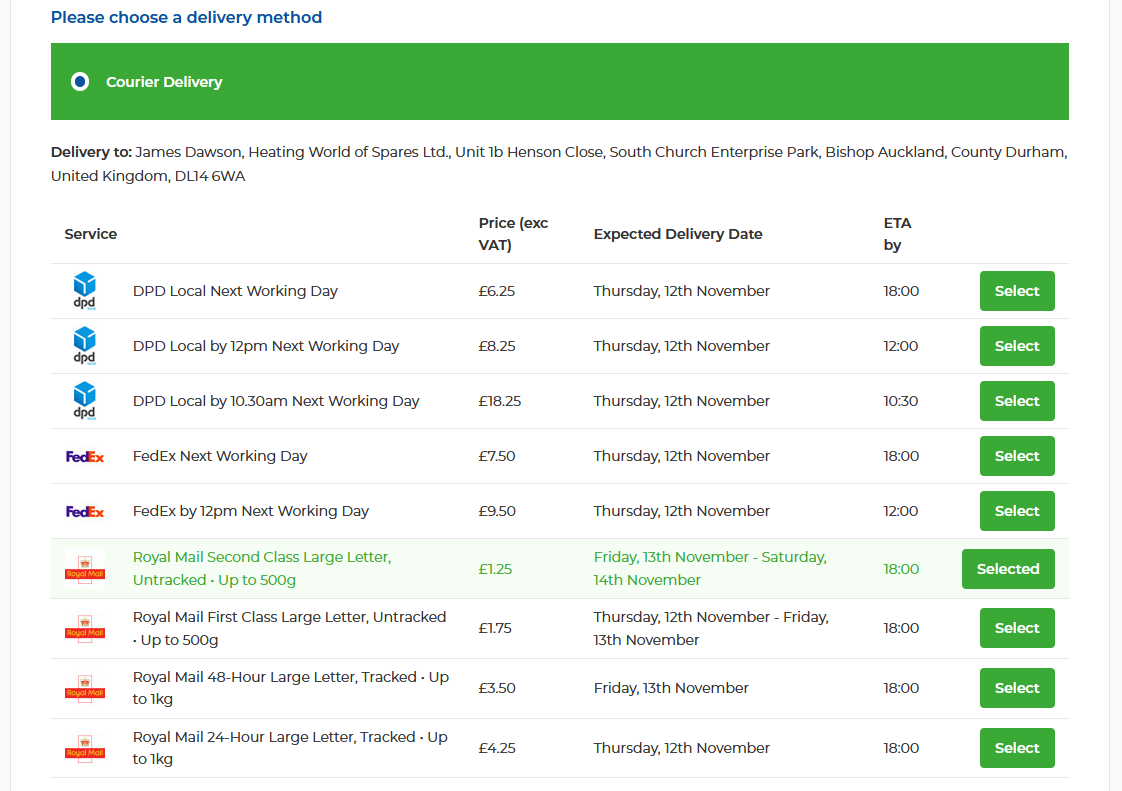Click DPD logo in the 10.30am service row
1122x791 pixels.
coord(84,401)
